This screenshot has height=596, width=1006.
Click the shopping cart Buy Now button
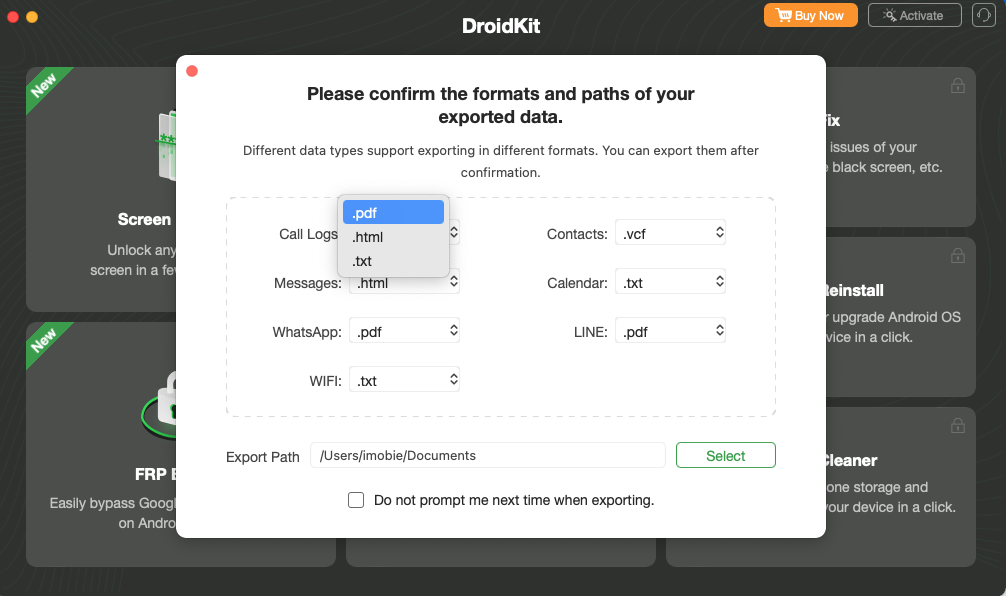pyautogui.click(x=810, y=15)
